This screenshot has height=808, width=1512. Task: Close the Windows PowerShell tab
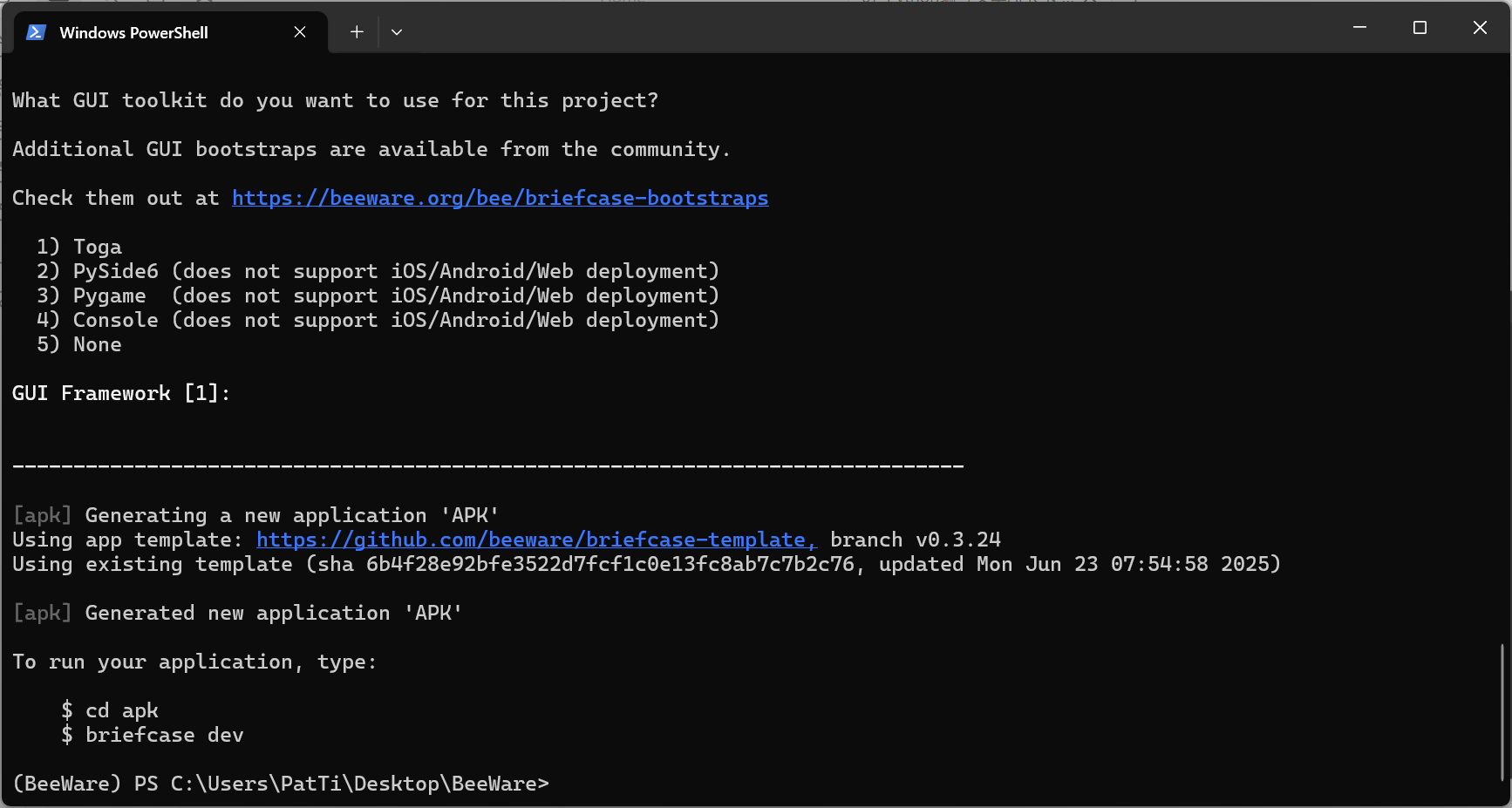[300, 32]
